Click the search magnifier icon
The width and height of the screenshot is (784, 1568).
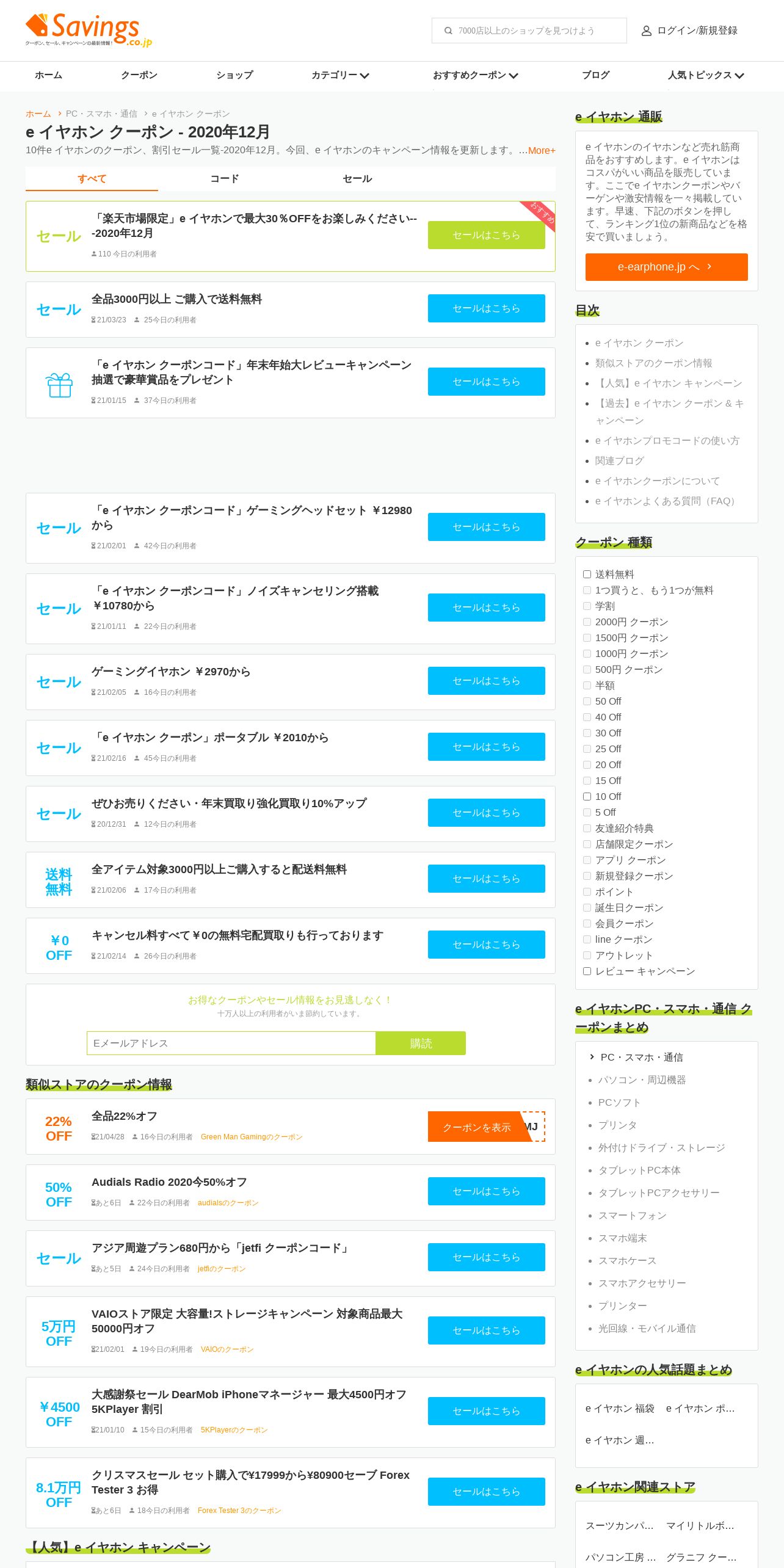tap(448, 31)
